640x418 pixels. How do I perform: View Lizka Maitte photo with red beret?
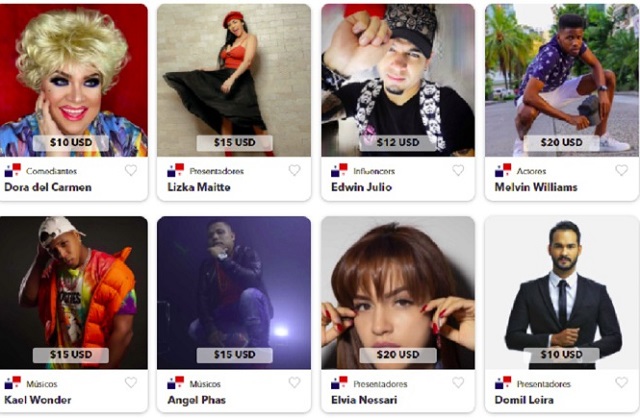(234, 80)
